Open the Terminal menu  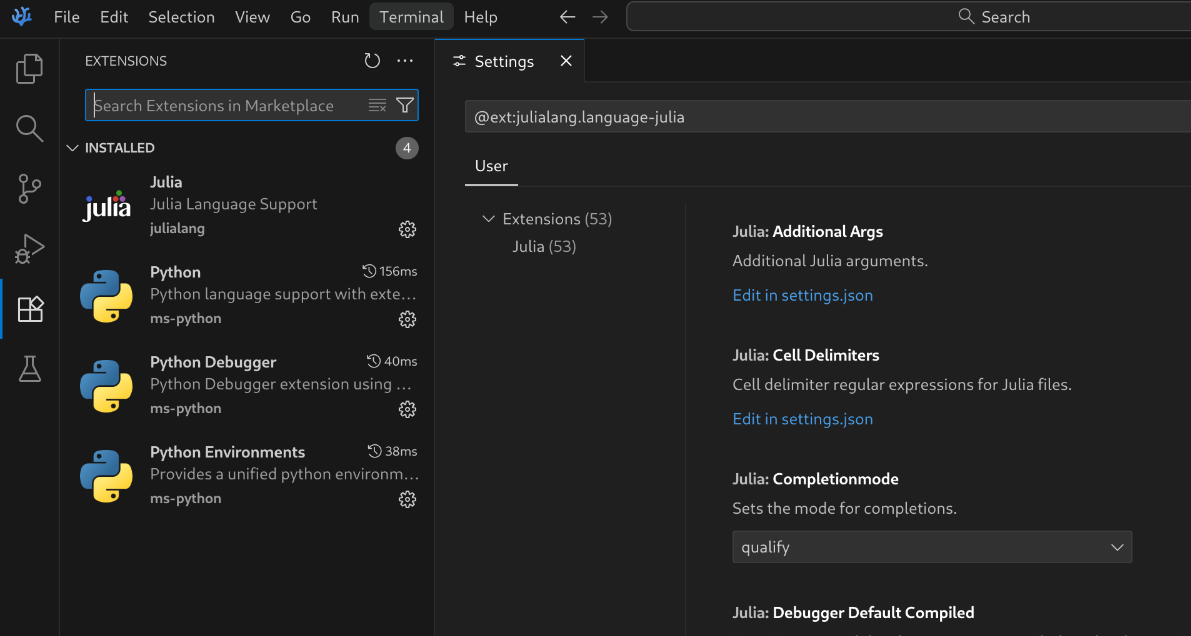pos(411,17)
